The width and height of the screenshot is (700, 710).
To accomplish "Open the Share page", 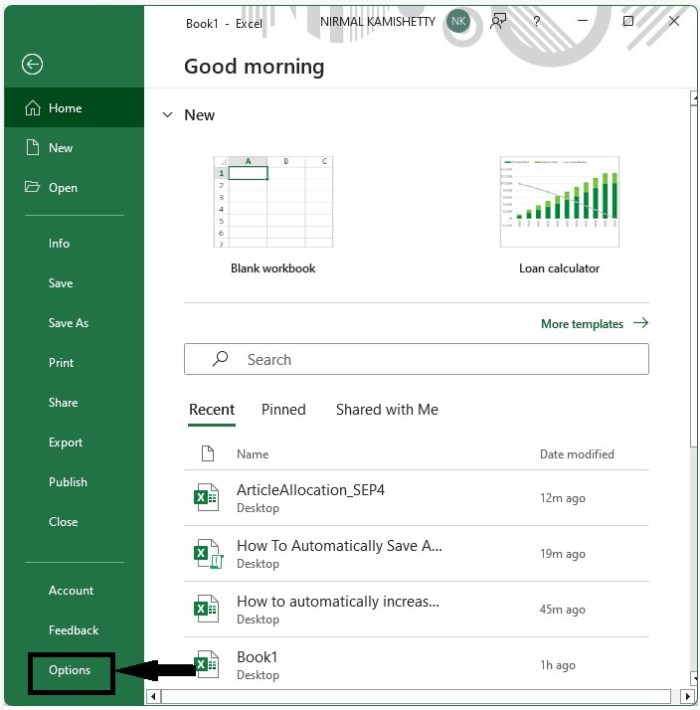I will pos(63,403).
